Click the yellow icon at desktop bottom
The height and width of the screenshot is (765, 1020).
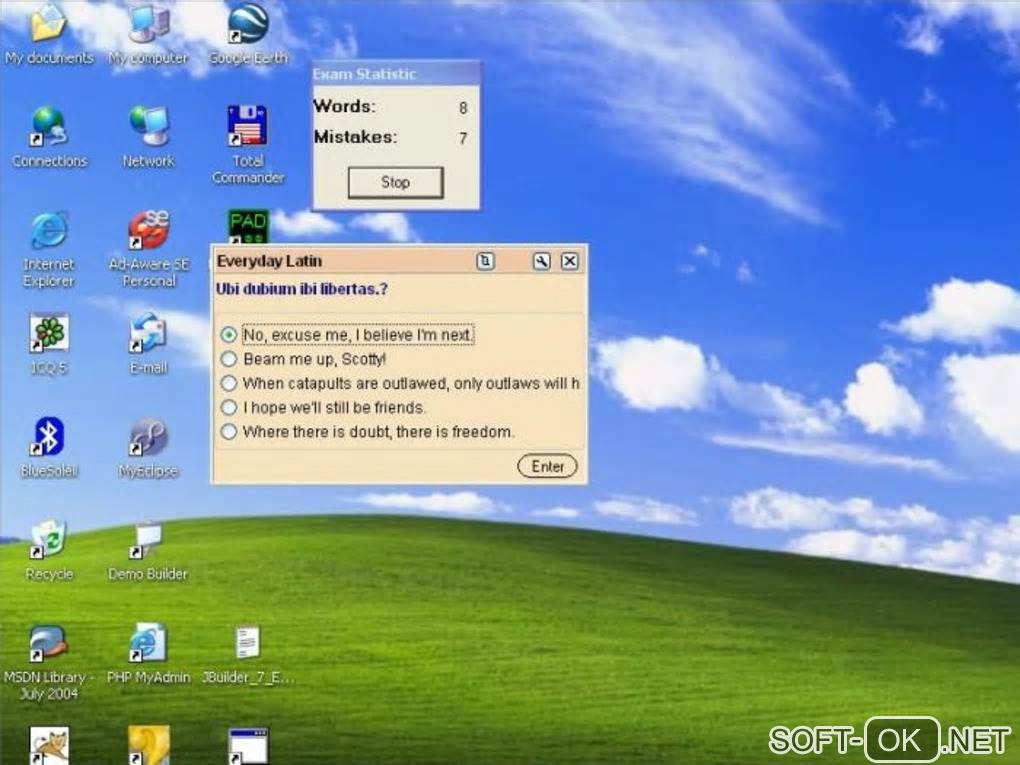(x=148, y=745)
